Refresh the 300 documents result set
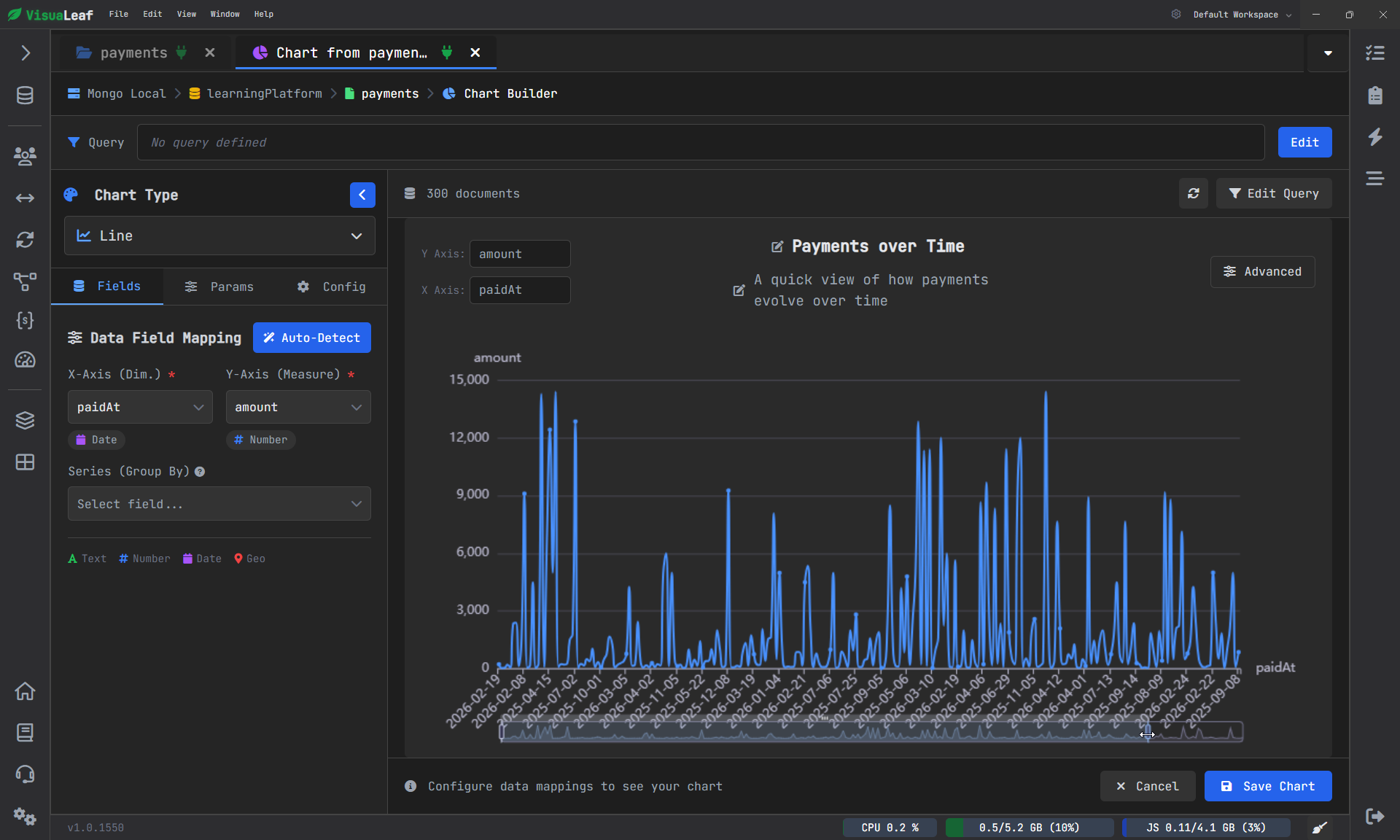This screenshot has height=840, width=1400. 1193,193
